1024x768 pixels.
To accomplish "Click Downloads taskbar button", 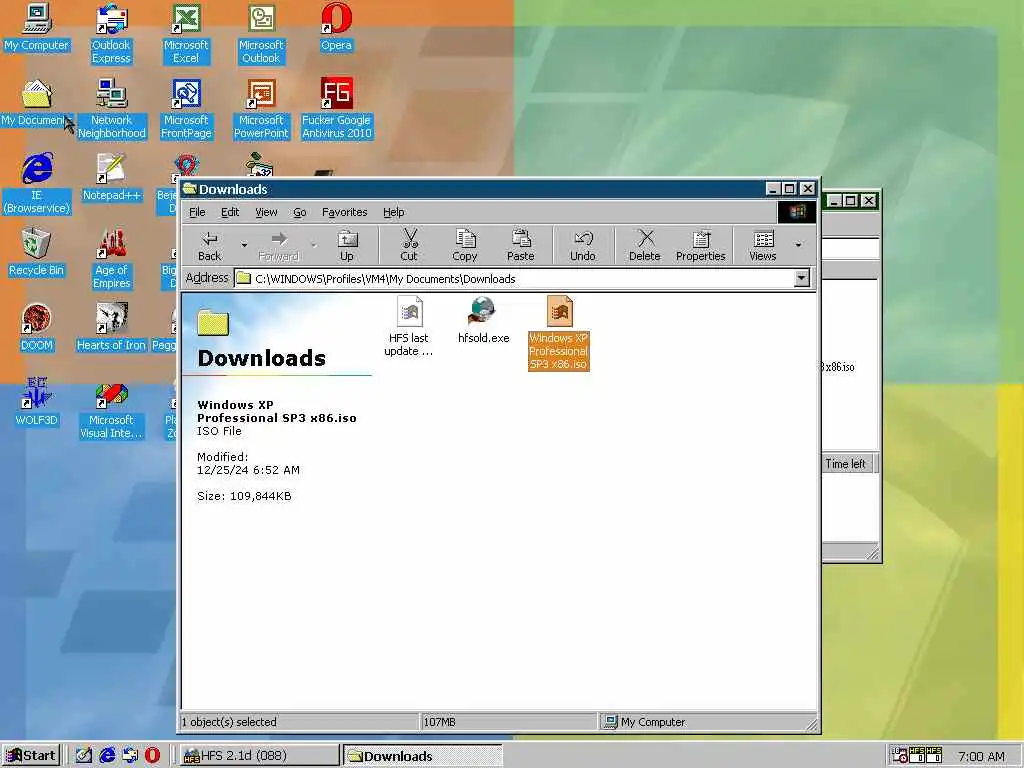I will coord(423,756).
